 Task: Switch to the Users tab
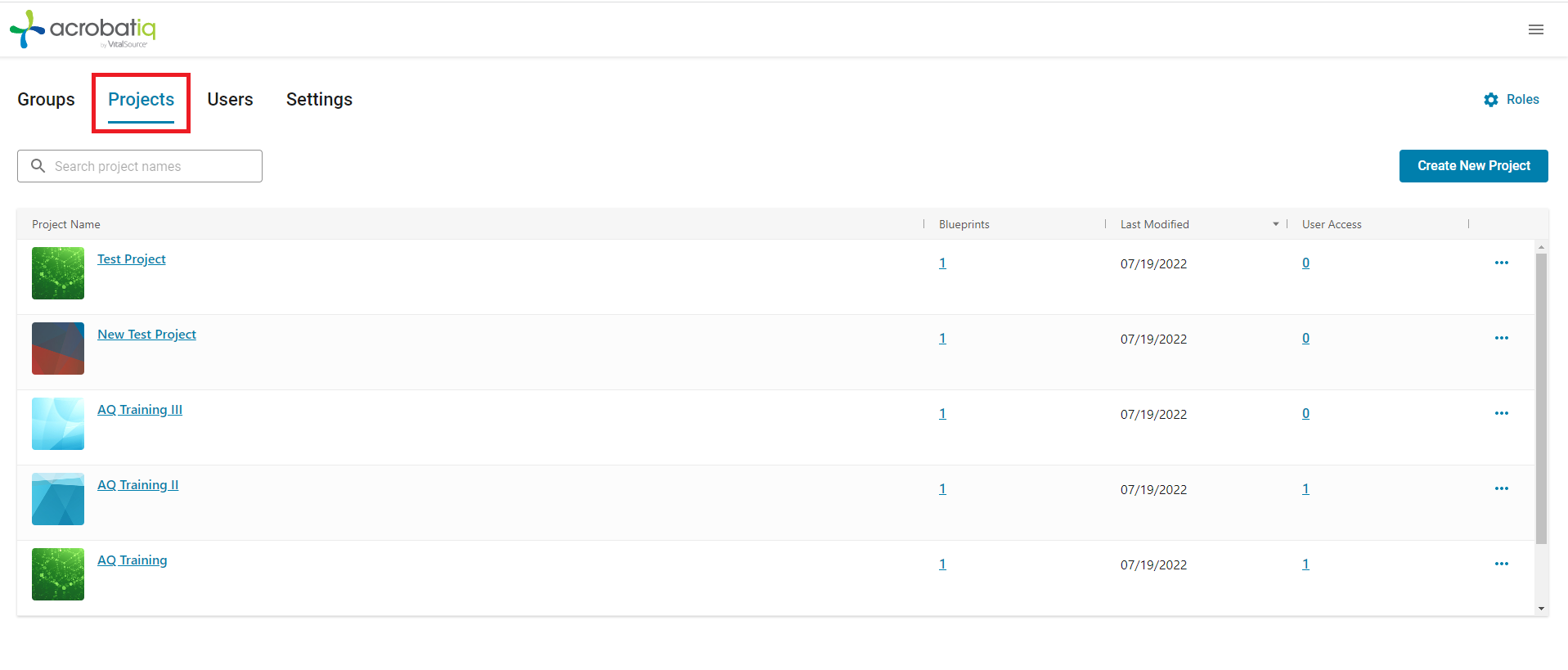[230, 100]
